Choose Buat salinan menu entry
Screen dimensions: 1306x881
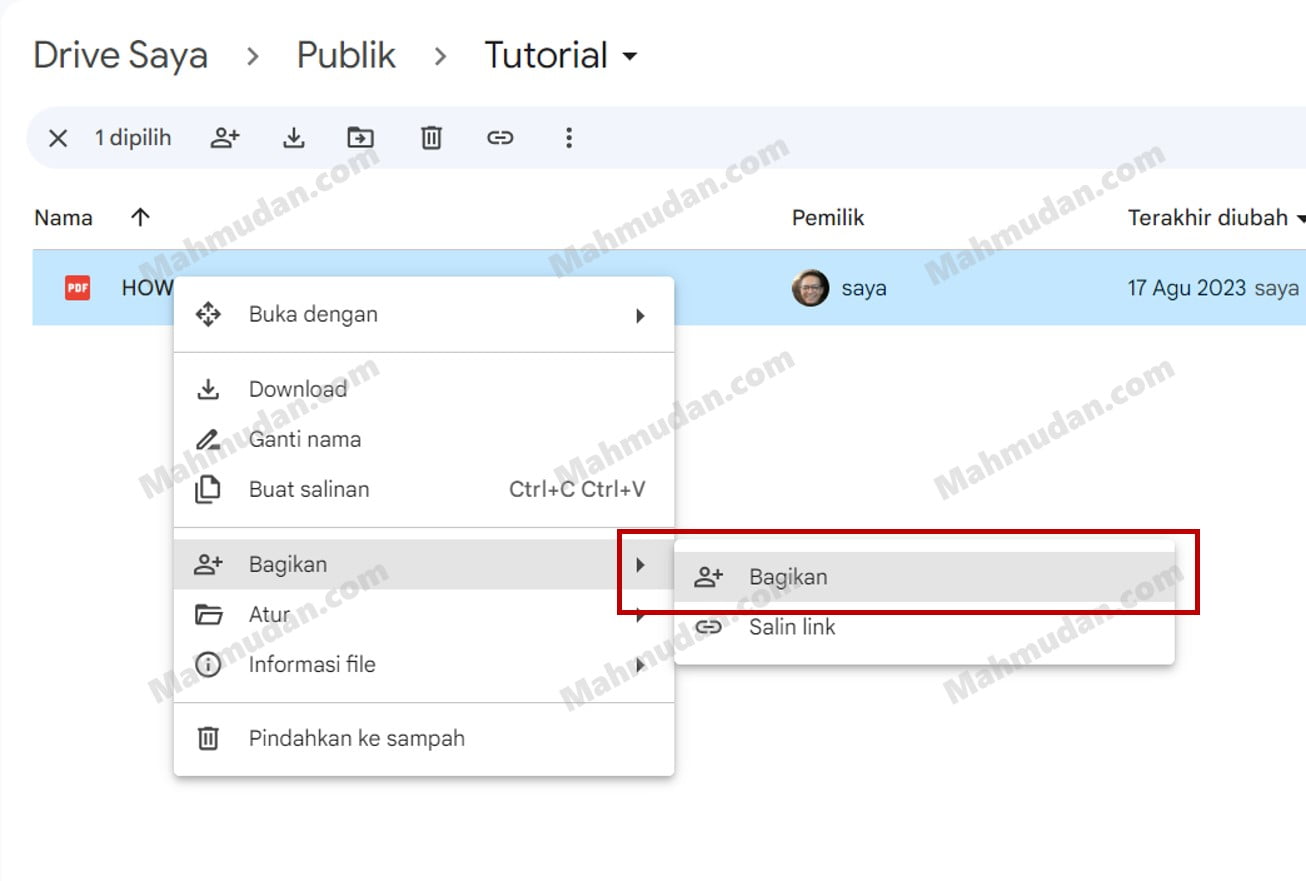(309, 489)
